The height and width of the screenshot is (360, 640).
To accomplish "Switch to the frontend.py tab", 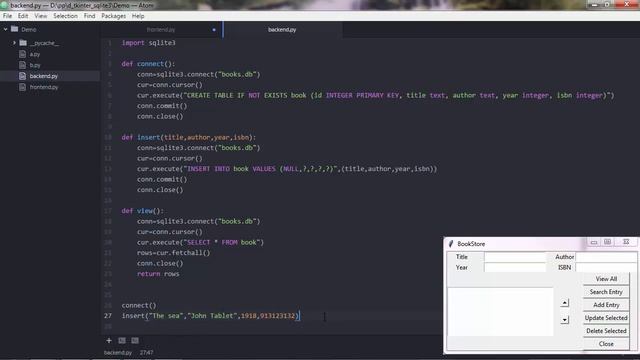I will tap(161, 30).
